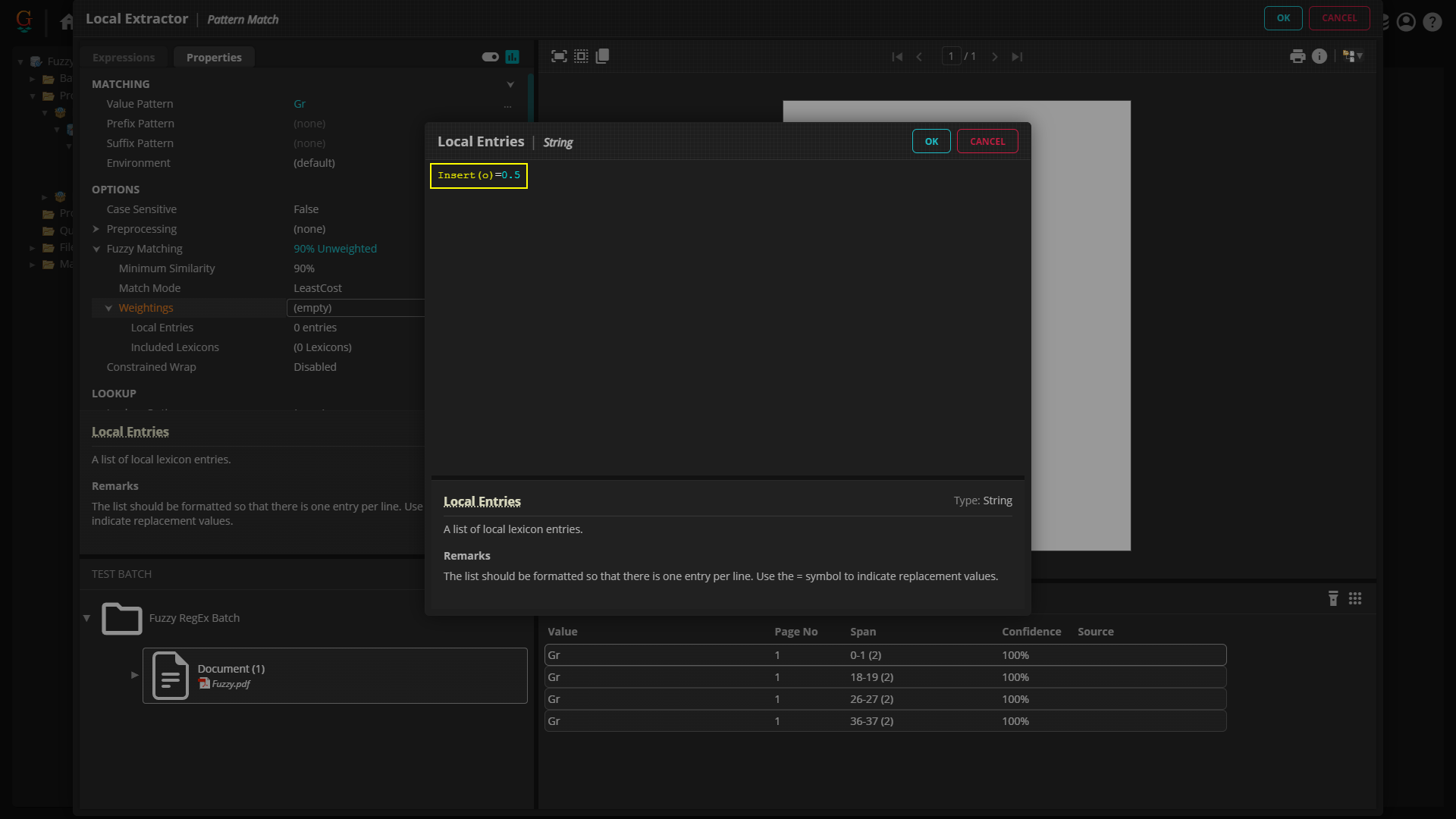1456x819 pixels.
Task: Go to the last page
Action: (1017, 57)
